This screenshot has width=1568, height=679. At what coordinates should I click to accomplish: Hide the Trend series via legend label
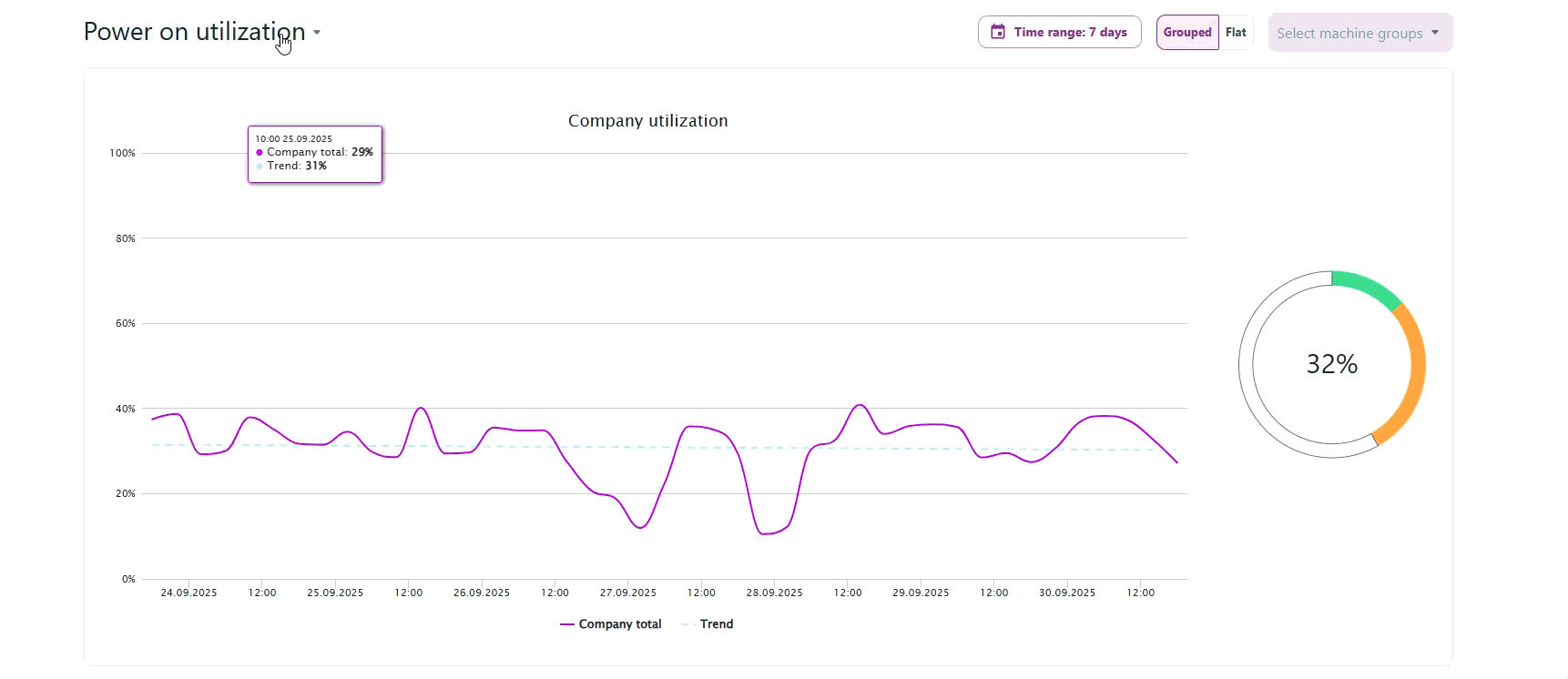716,624
